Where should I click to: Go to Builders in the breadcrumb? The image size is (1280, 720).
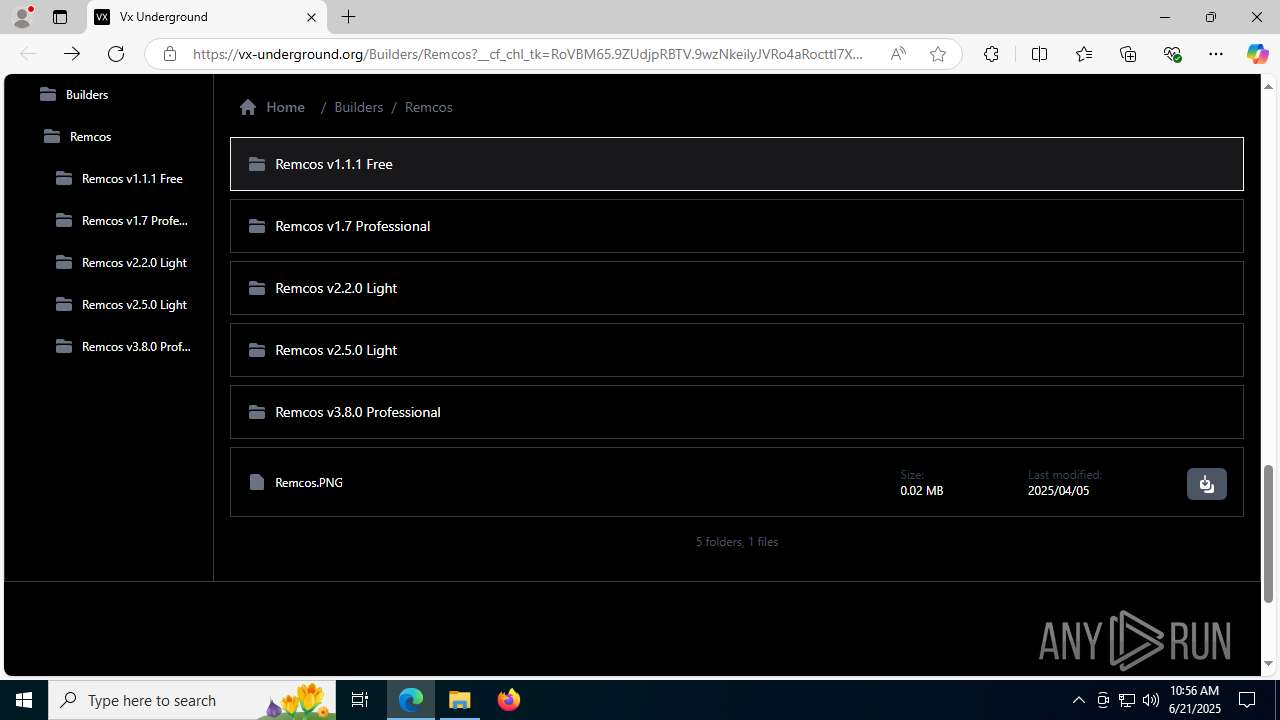358,107
